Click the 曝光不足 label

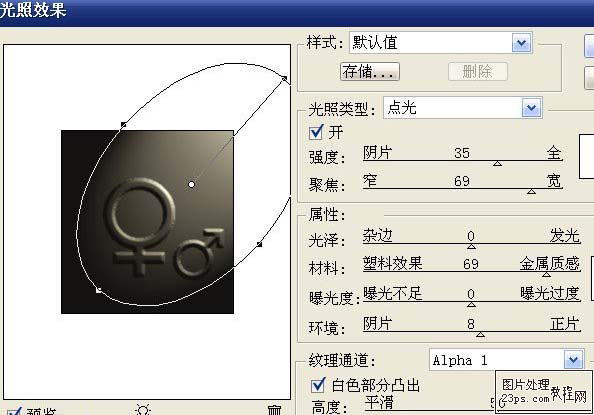(x=392, y=293)
